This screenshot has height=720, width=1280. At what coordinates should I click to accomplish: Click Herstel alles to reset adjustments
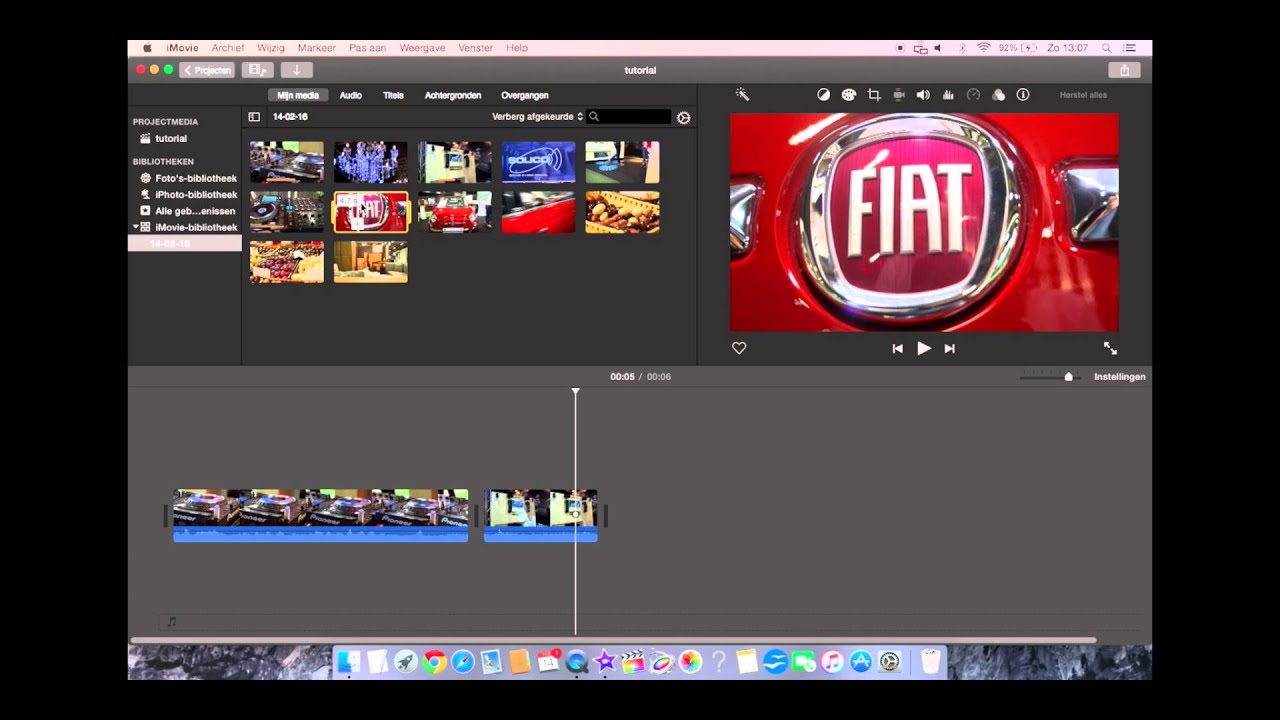[x=1083, y=95]
